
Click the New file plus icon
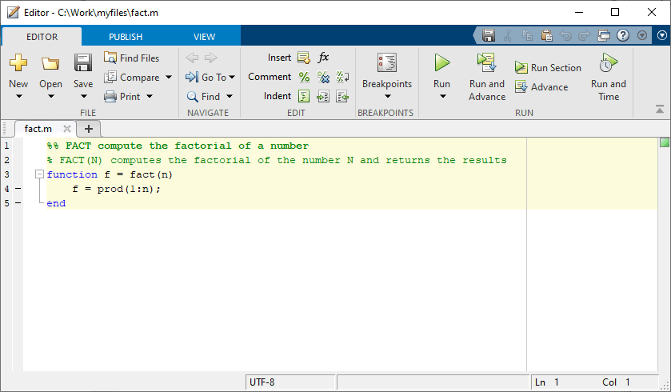[18, 62]
